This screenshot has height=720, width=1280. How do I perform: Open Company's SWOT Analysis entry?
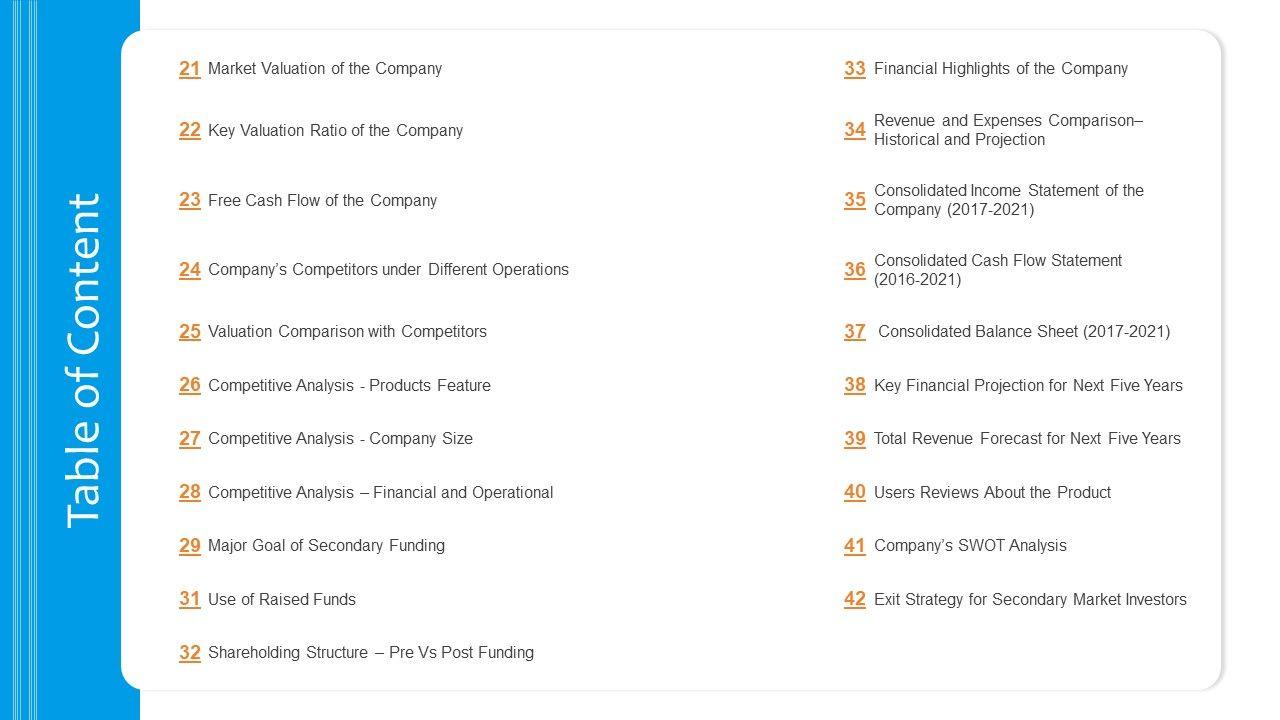pyautogui.click(x=970, y=545)
